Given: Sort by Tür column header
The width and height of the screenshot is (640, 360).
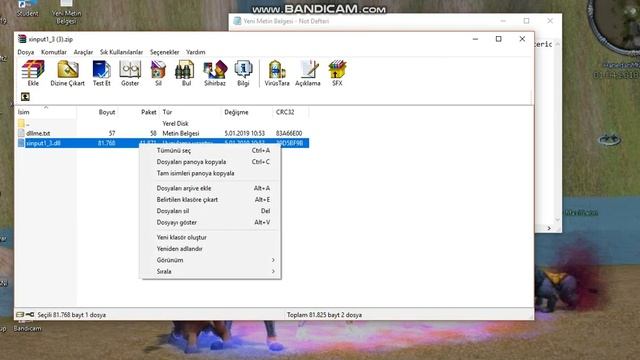Looking at the screenshot, I should point(190,112).
